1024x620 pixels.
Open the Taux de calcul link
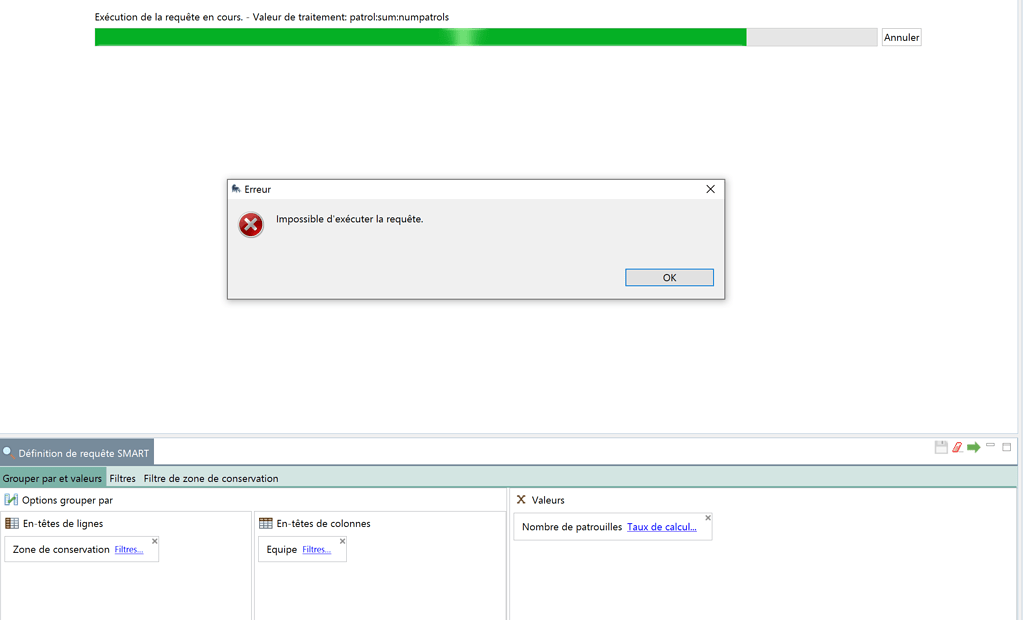point(663,527)
